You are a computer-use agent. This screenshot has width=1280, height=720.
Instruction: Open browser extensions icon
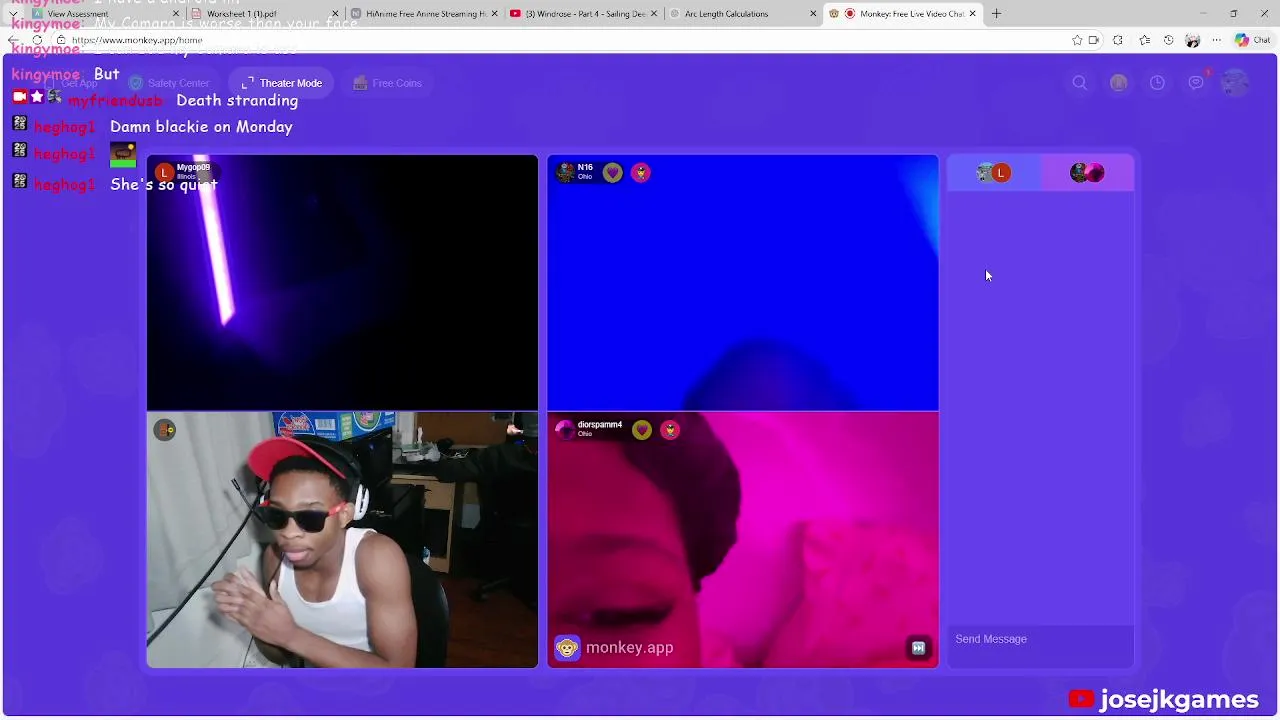coord(1118,40)
